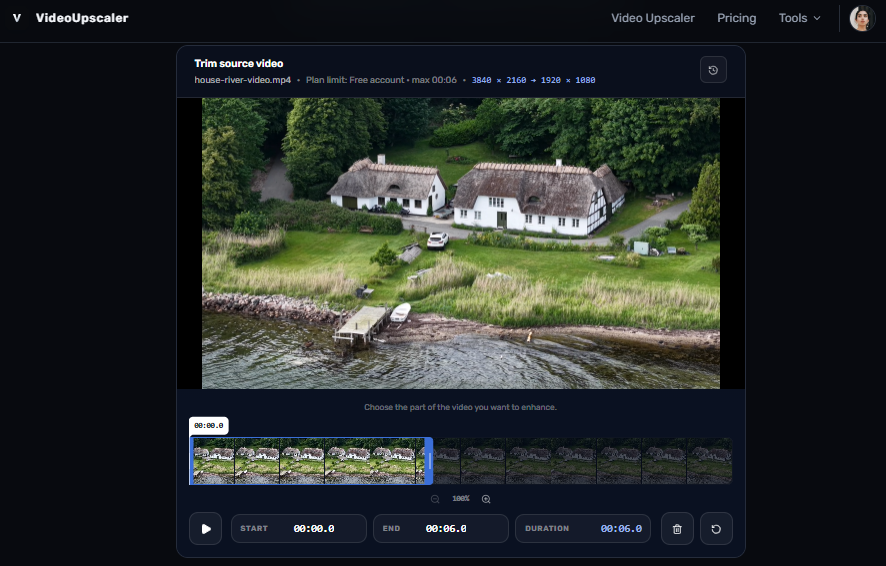The height and width of the screenshot is (566, 886).
Task: Zoom in the timeline
Action: coord(486,499)
